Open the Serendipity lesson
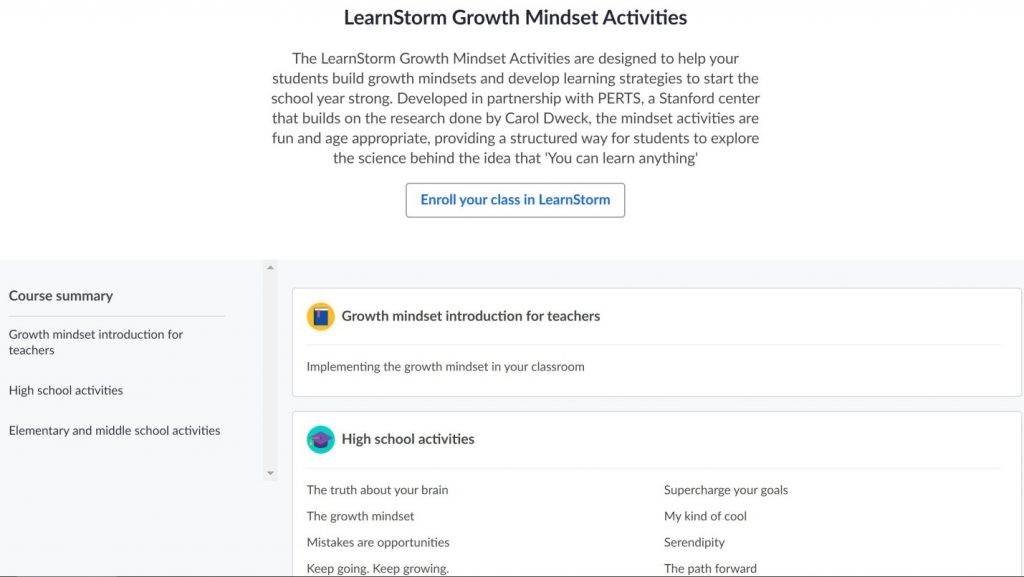 pyautogui.click(x=694, y=542)
